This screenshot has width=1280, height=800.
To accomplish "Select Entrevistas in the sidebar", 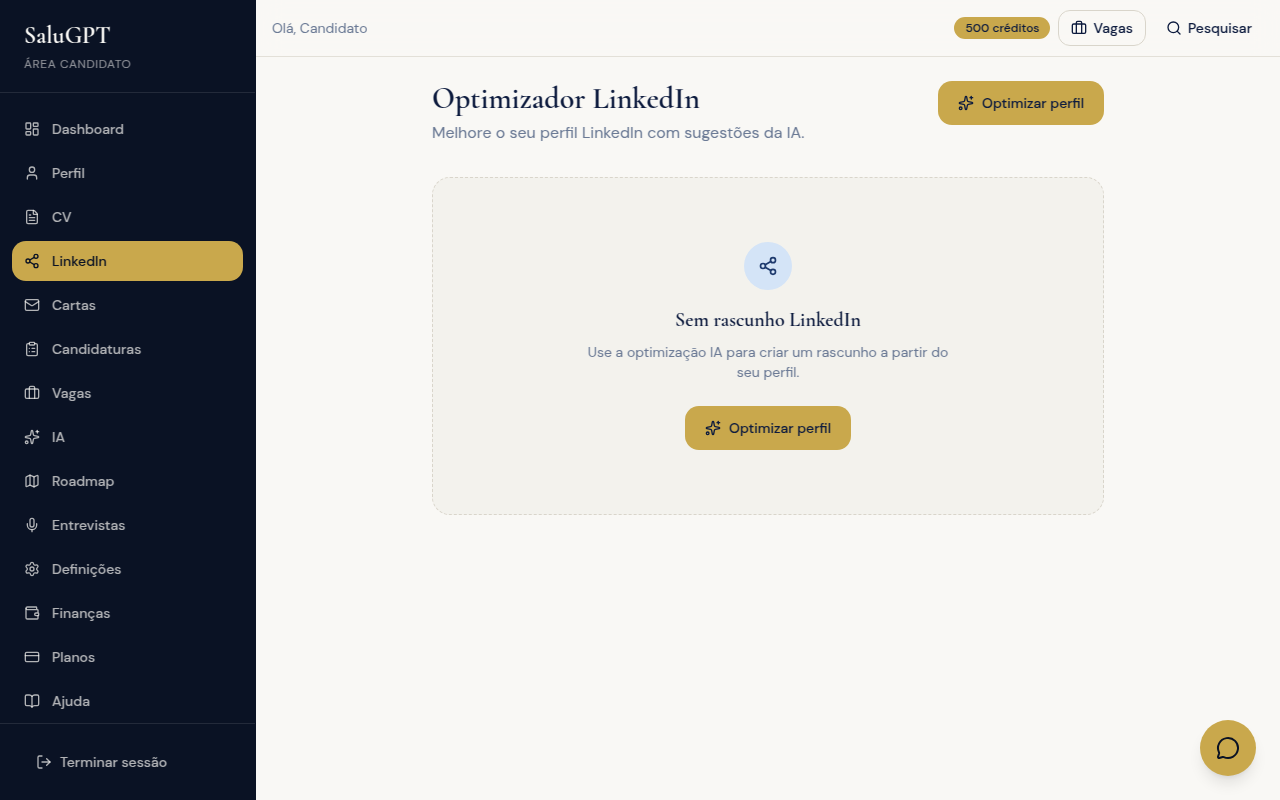I will click(127, 525).
